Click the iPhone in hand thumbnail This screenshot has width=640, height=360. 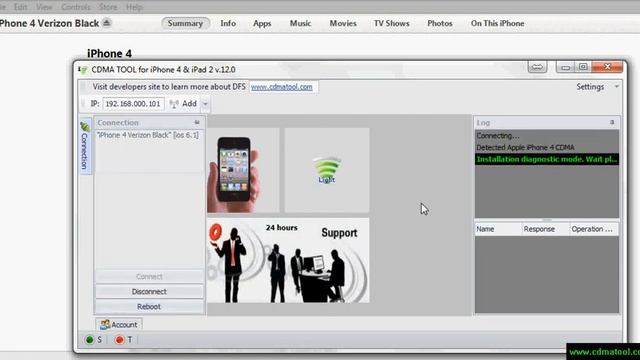tap(243, 170)
